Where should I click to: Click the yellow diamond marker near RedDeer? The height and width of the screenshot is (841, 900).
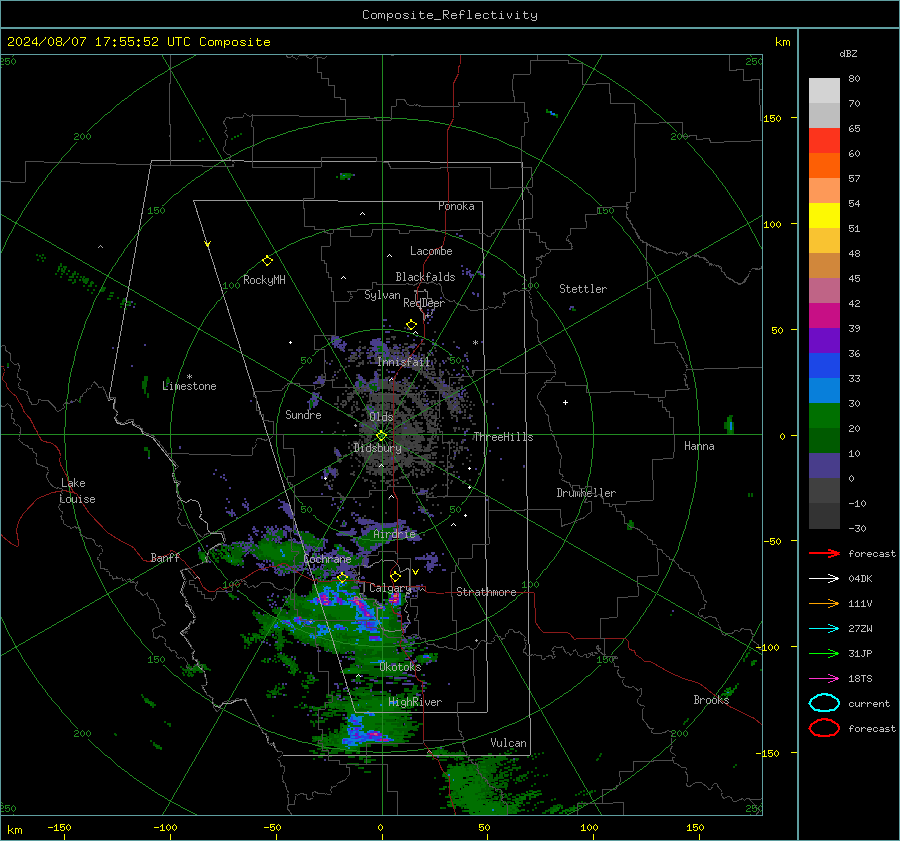(411, 325)
